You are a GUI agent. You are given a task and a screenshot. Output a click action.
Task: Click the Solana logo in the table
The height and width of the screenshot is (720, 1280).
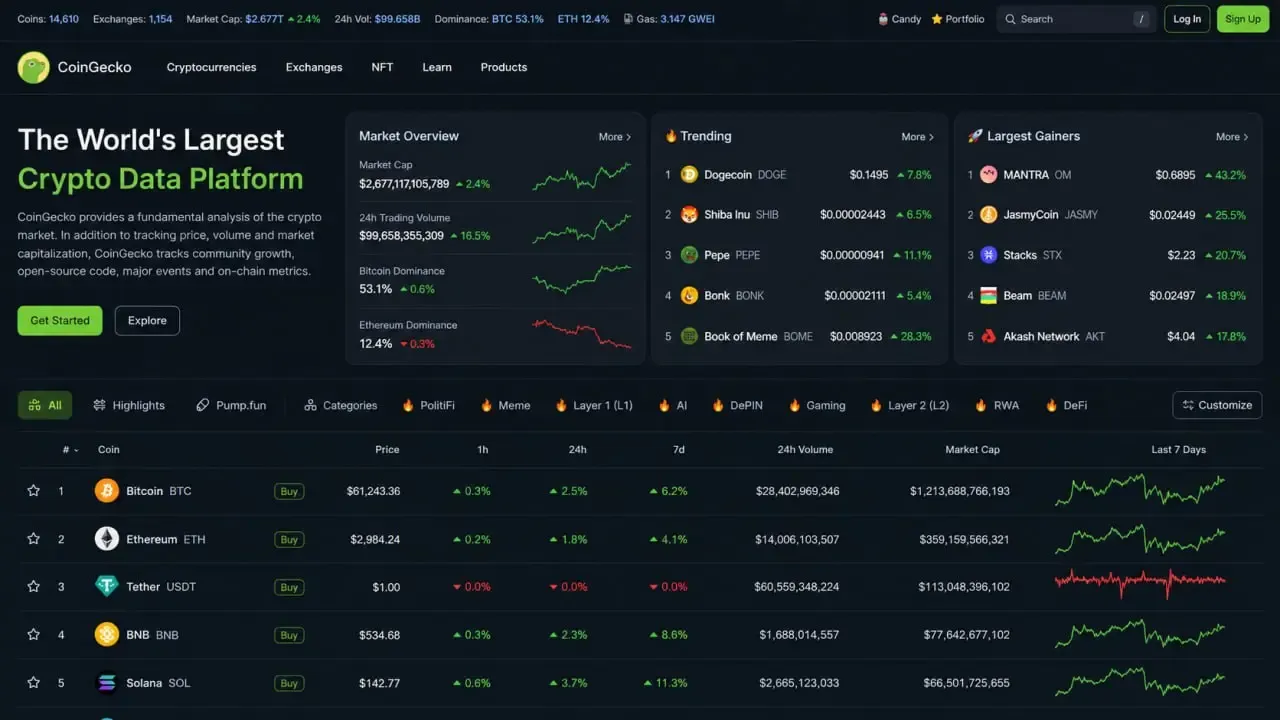tap(106, 683)
